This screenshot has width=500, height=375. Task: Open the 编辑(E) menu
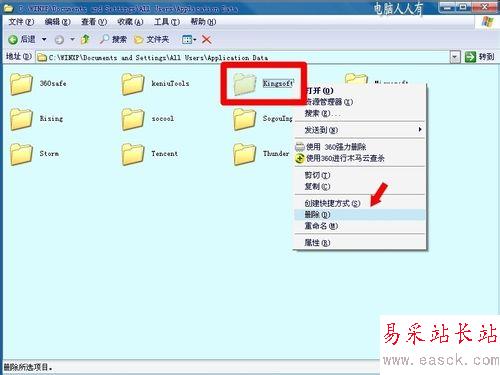58,22
